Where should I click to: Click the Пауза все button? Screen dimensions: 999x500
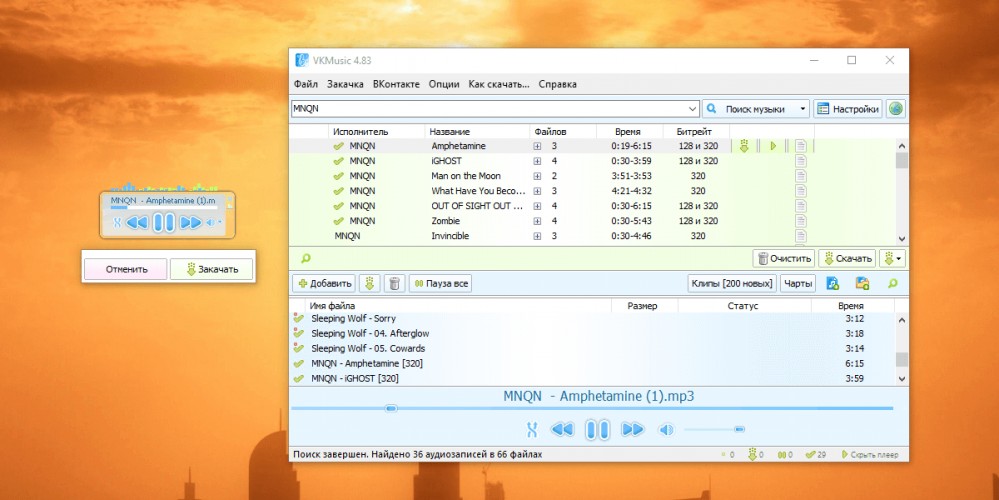click(x=440, y=283)
